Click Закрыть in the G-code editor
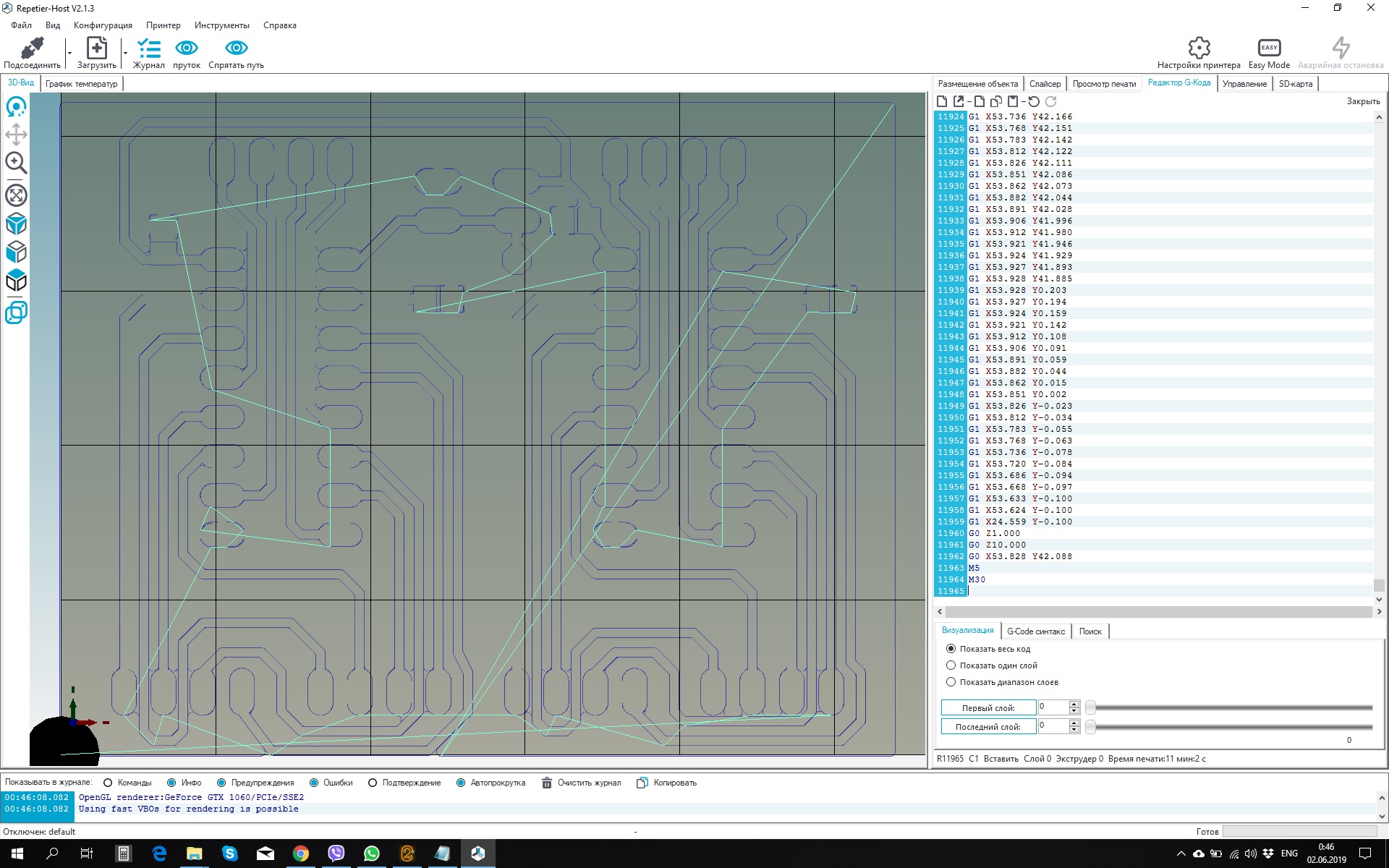This screenshot has width=1389, height=868. pos(1362,101)
